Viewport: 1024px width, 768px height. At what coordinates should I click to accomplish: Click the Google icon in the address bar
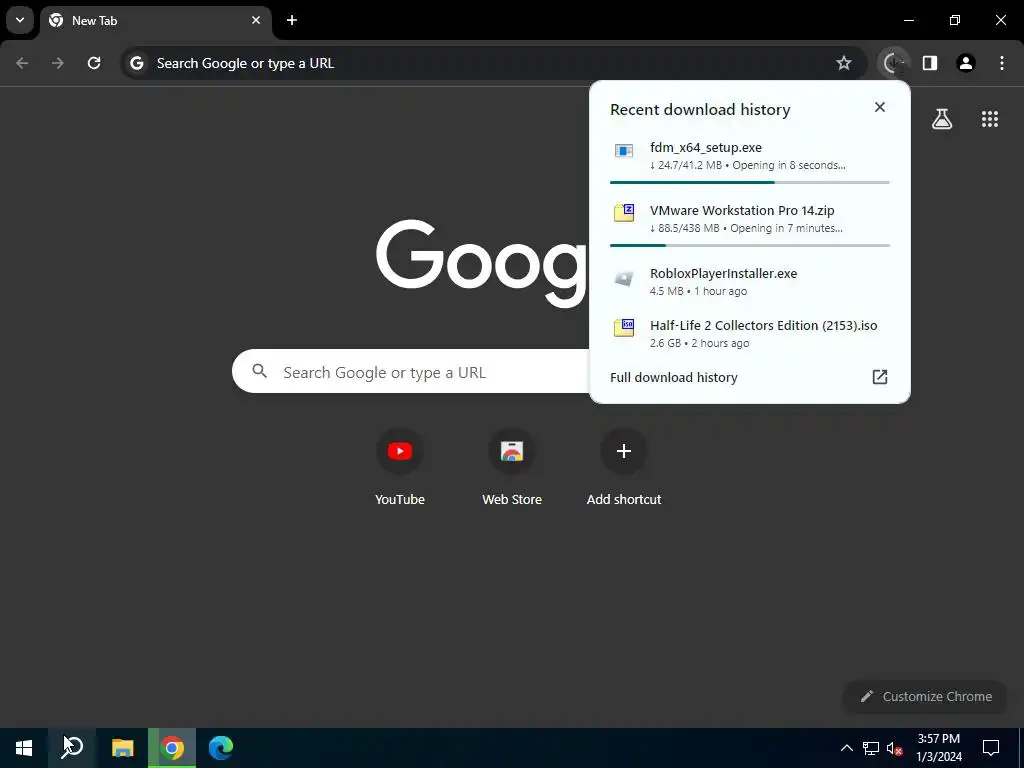[x=136, y=63]
